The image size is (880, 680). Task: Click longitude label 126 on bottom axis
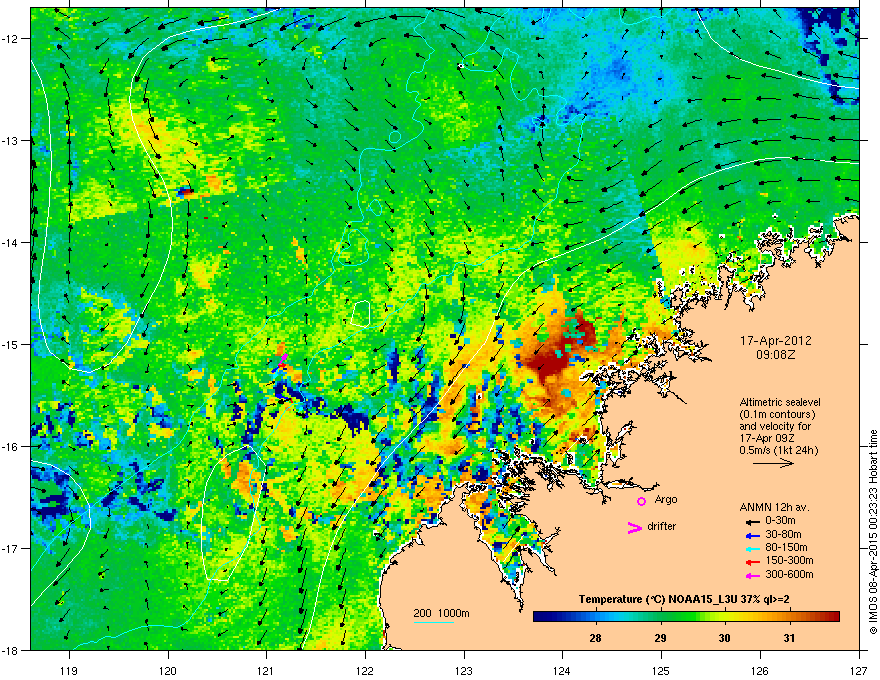(760, 671)
